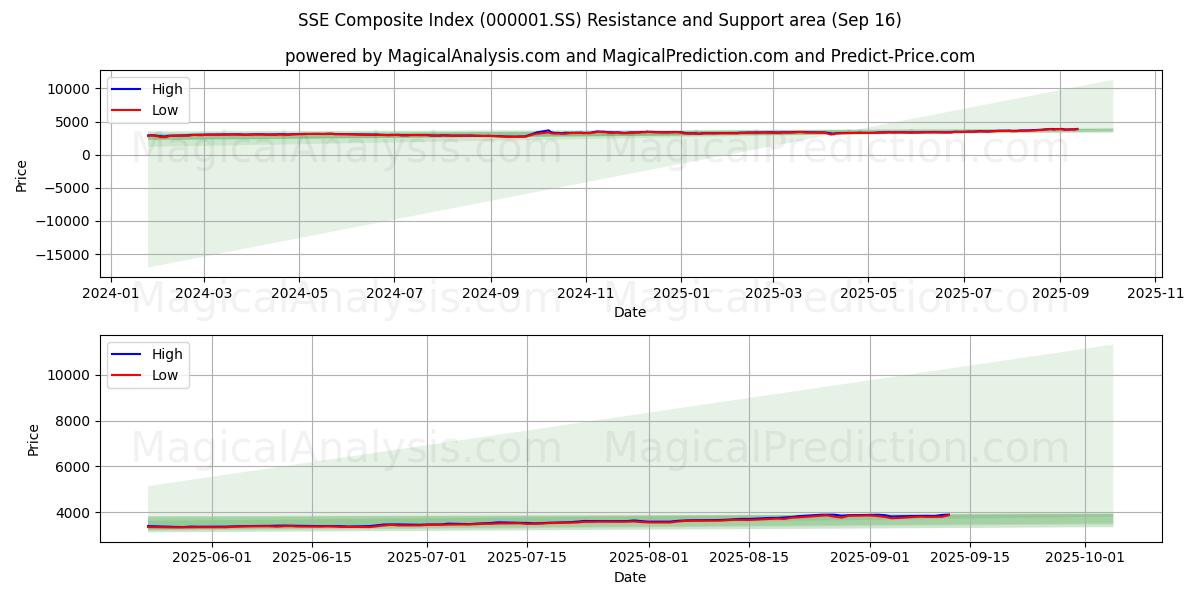Screen dimensions: 1200x600
Task: Click top chart x-axis label '2025-07'
Action: coord(964,295)
